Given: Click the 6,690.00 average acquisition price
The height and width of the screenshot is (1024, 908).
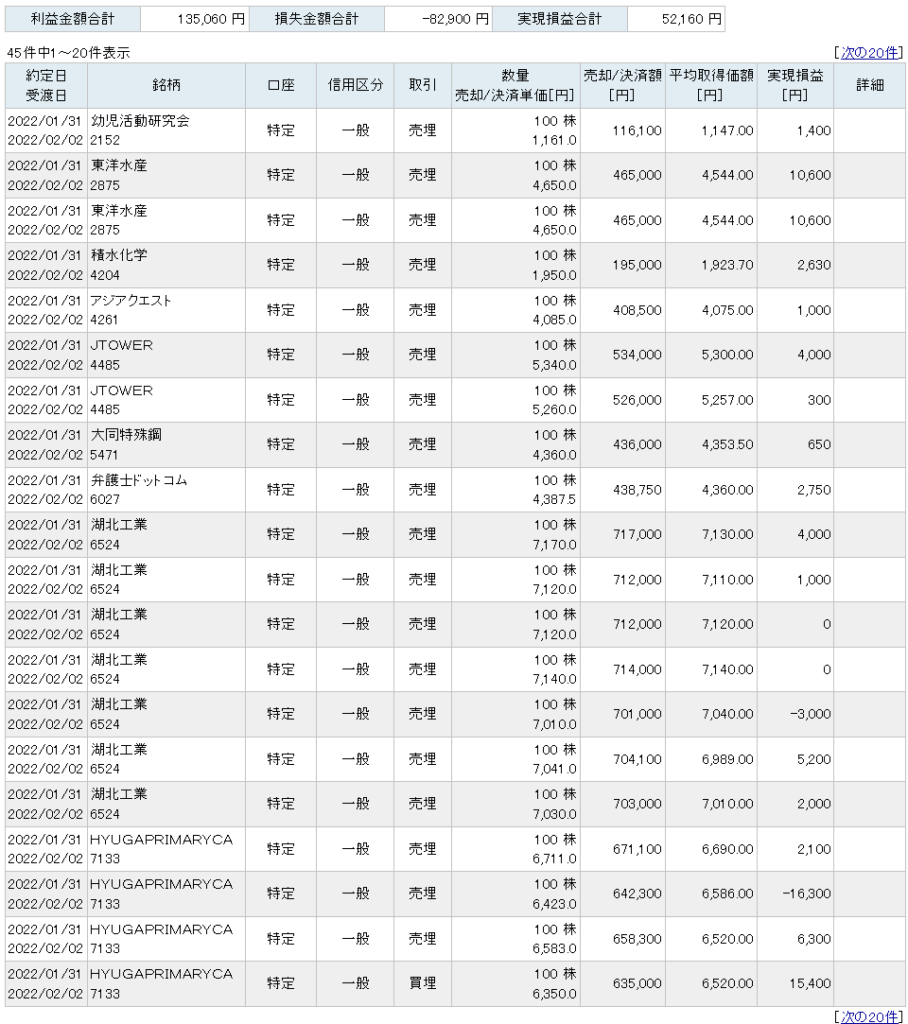Looking at the screenshot, I should point(727,849).
